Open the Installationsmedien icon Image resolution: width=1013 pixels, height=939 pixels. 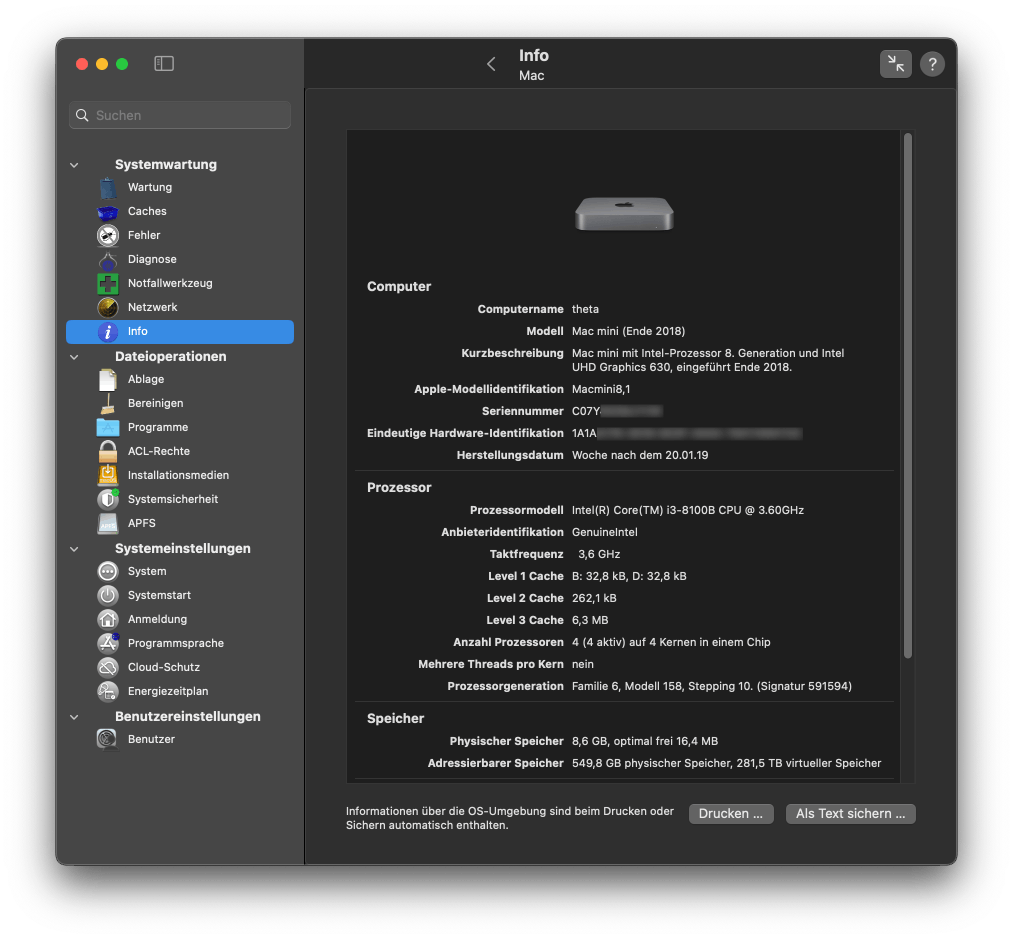pos(108,475)
